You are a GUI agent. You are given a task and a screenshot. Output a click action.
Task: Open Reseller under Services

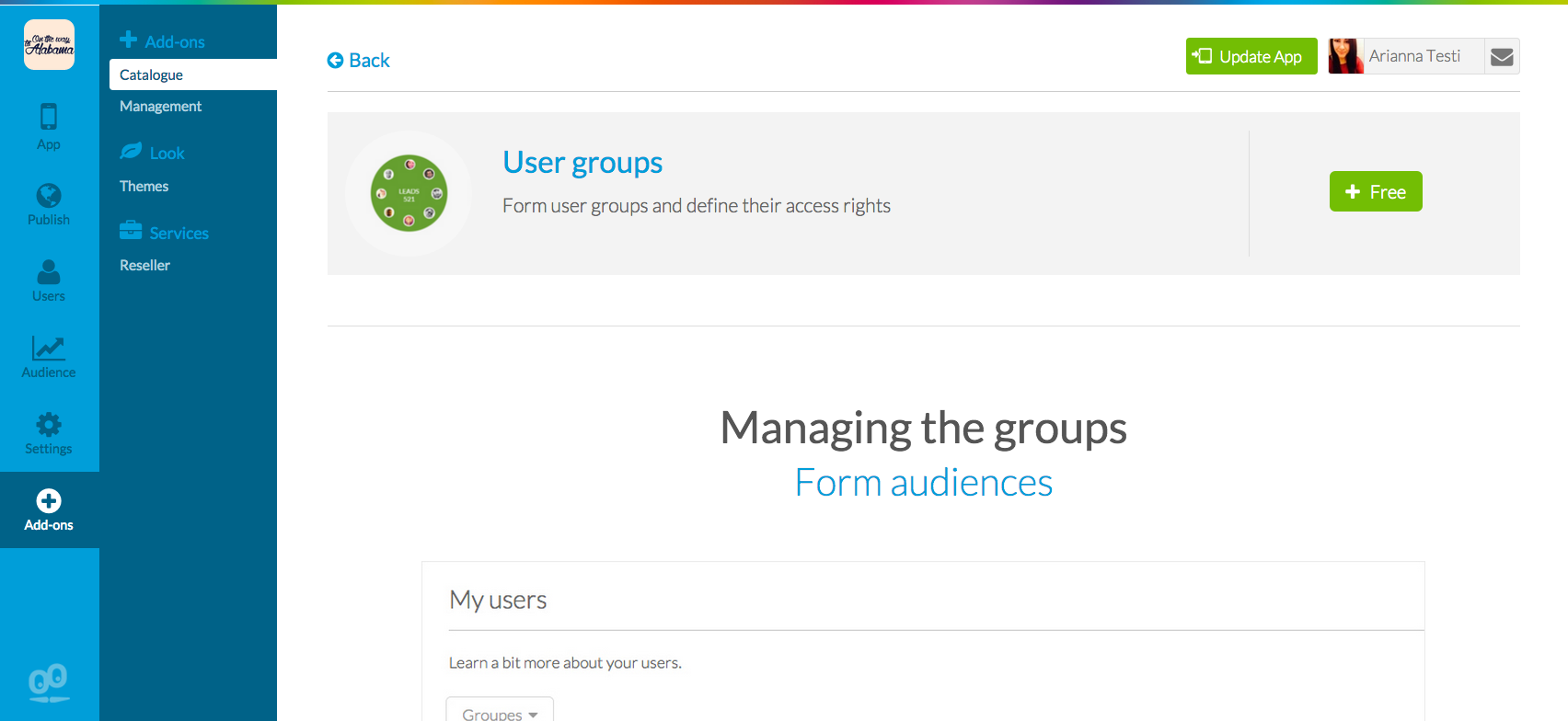click(145, 266)
